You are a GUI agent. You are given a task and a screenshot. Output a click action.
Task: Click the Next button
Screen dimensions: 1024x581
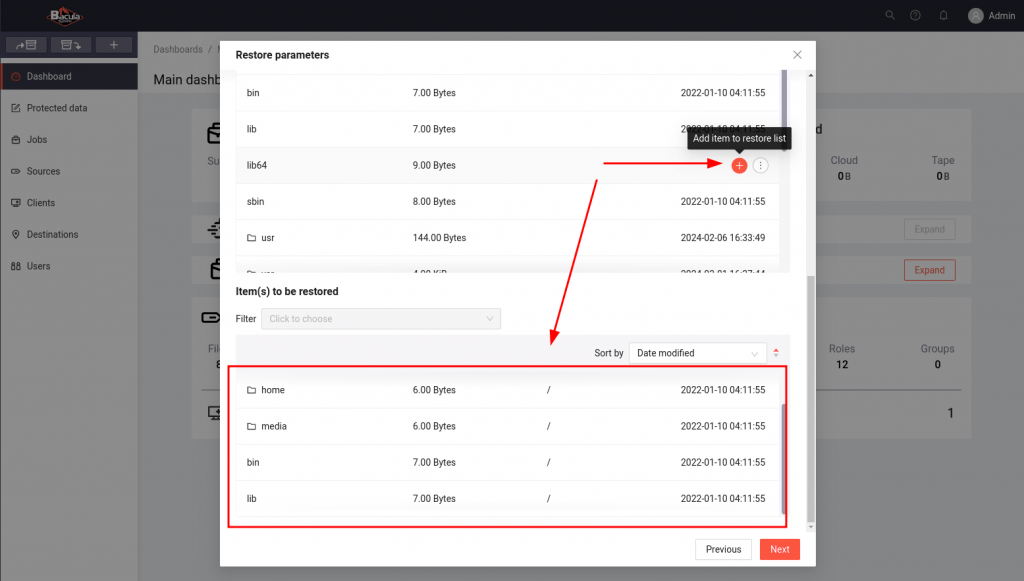779,549
